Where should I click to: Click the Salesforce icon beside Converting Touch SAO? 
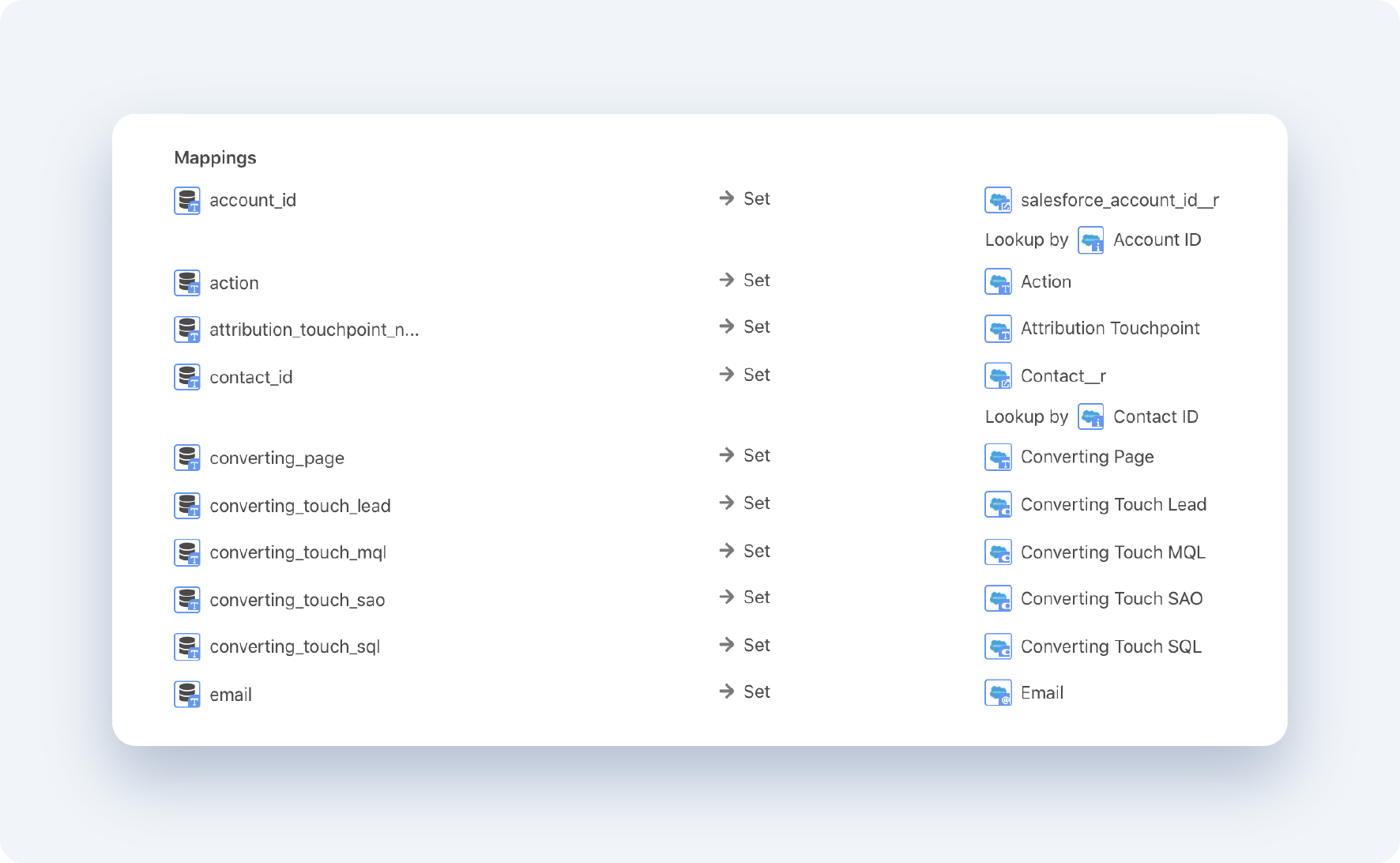(x=999, y=598)
